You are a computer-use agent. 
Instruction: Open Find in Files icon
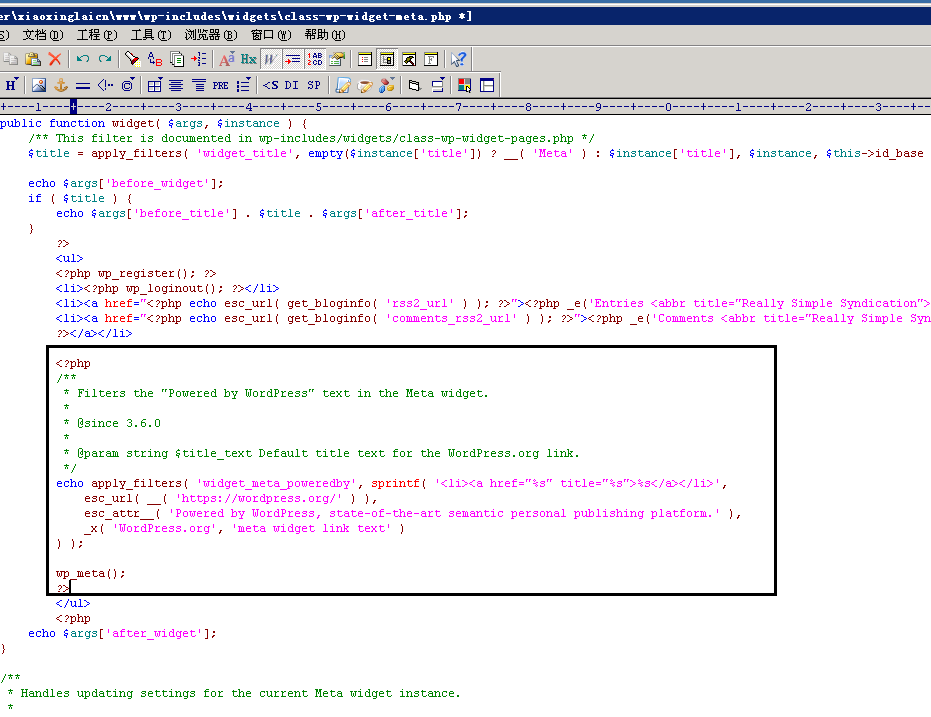[x=177, y=59]
